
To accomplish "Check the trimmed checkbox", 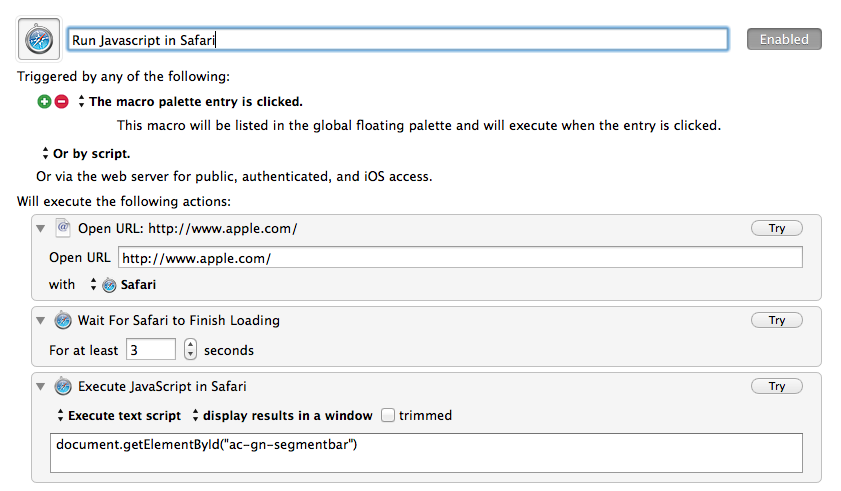I will coord(387,415).
